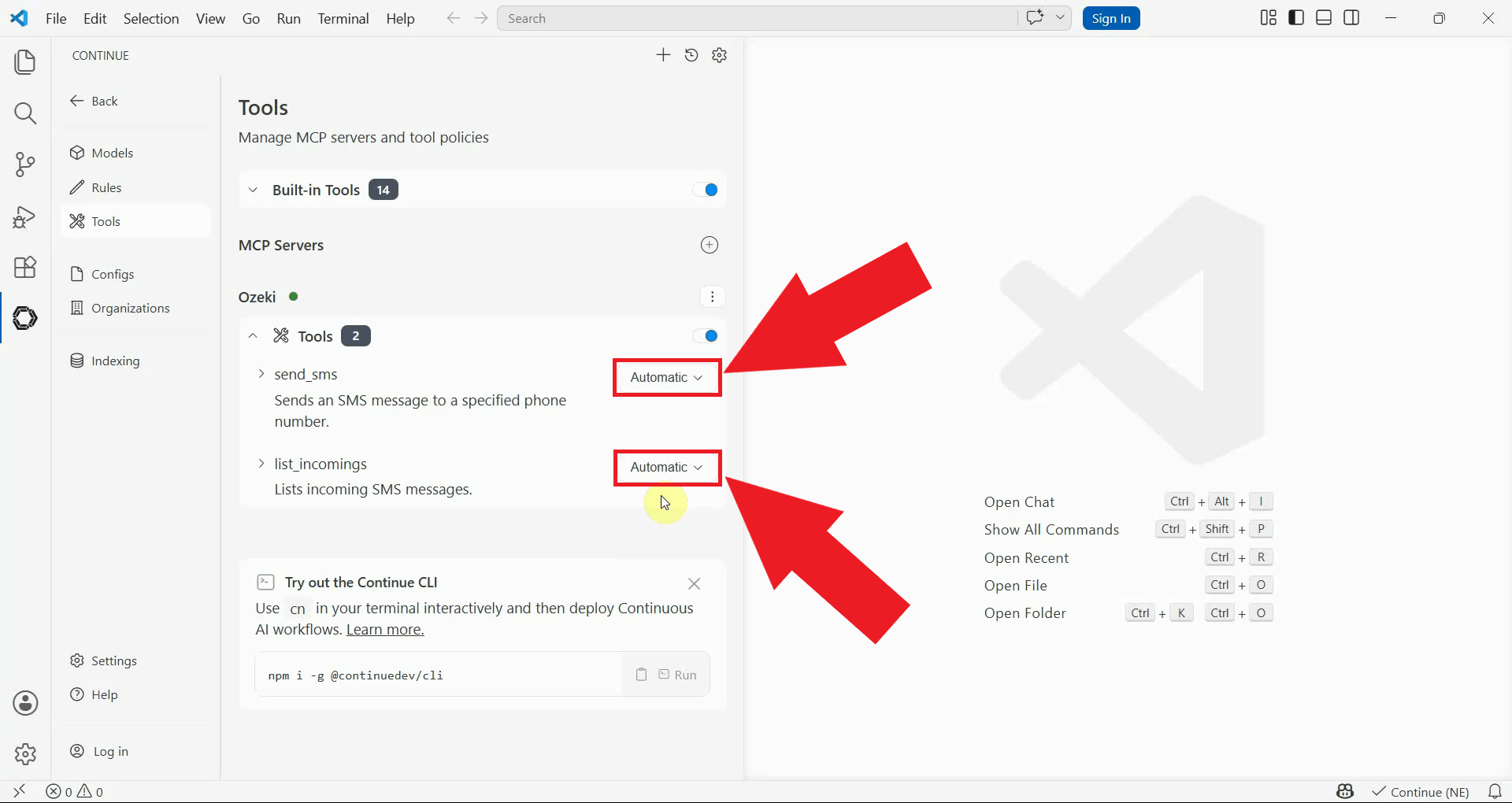Go back with title bar arrow
1512x803 pixels.
click(x=453, y=18)
